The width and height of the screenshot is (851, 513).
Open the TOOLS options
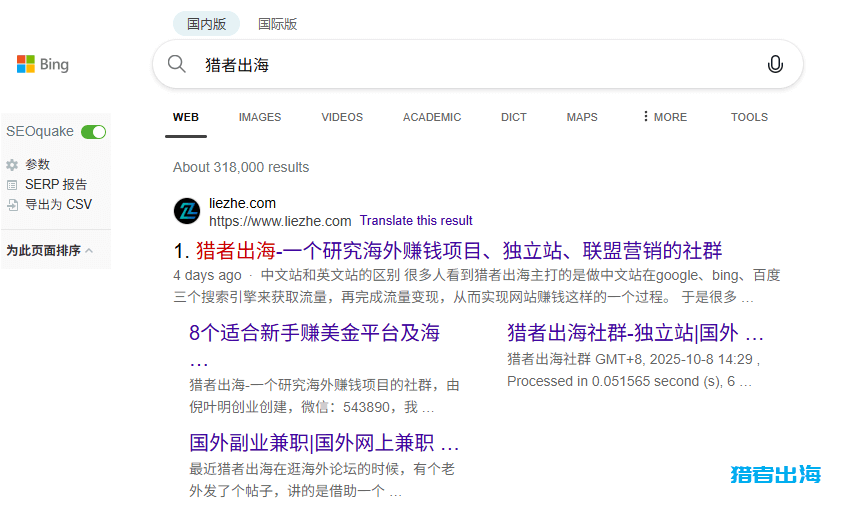coord(749,117)
